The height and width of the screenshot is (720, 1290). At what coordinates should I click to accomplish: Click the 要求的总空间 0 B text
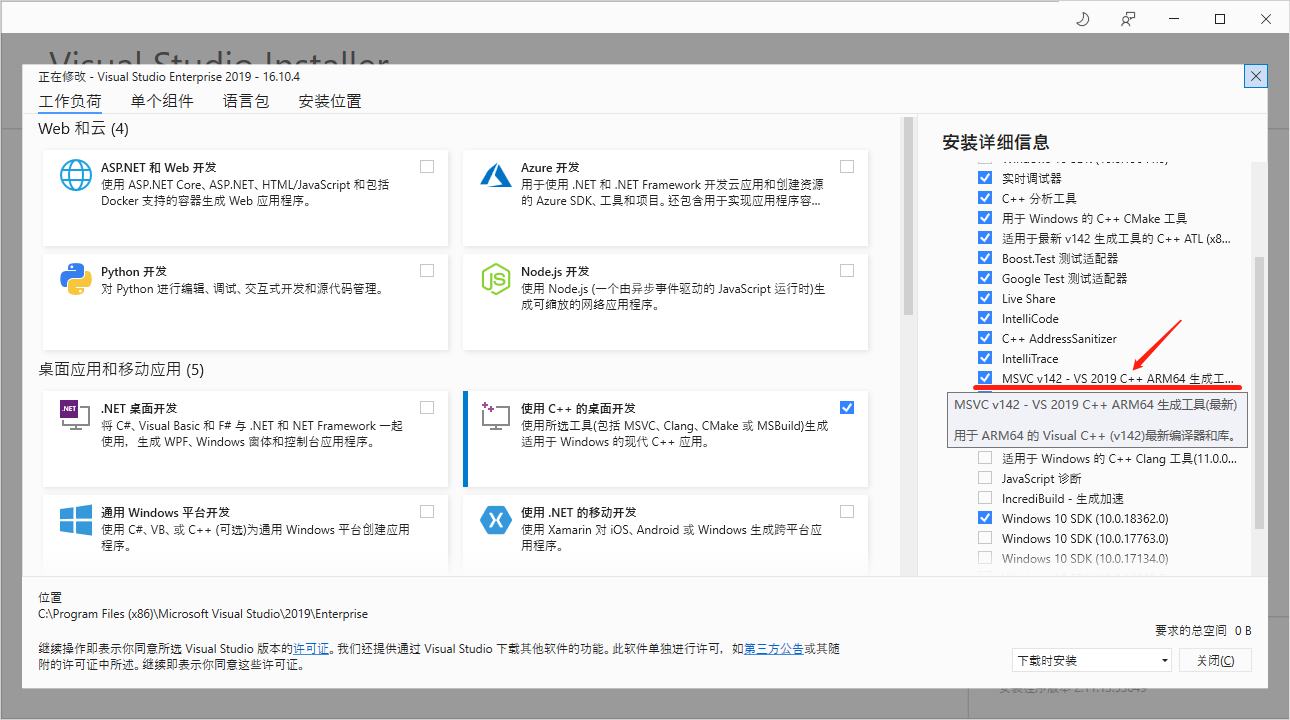tap(1203, 630)
